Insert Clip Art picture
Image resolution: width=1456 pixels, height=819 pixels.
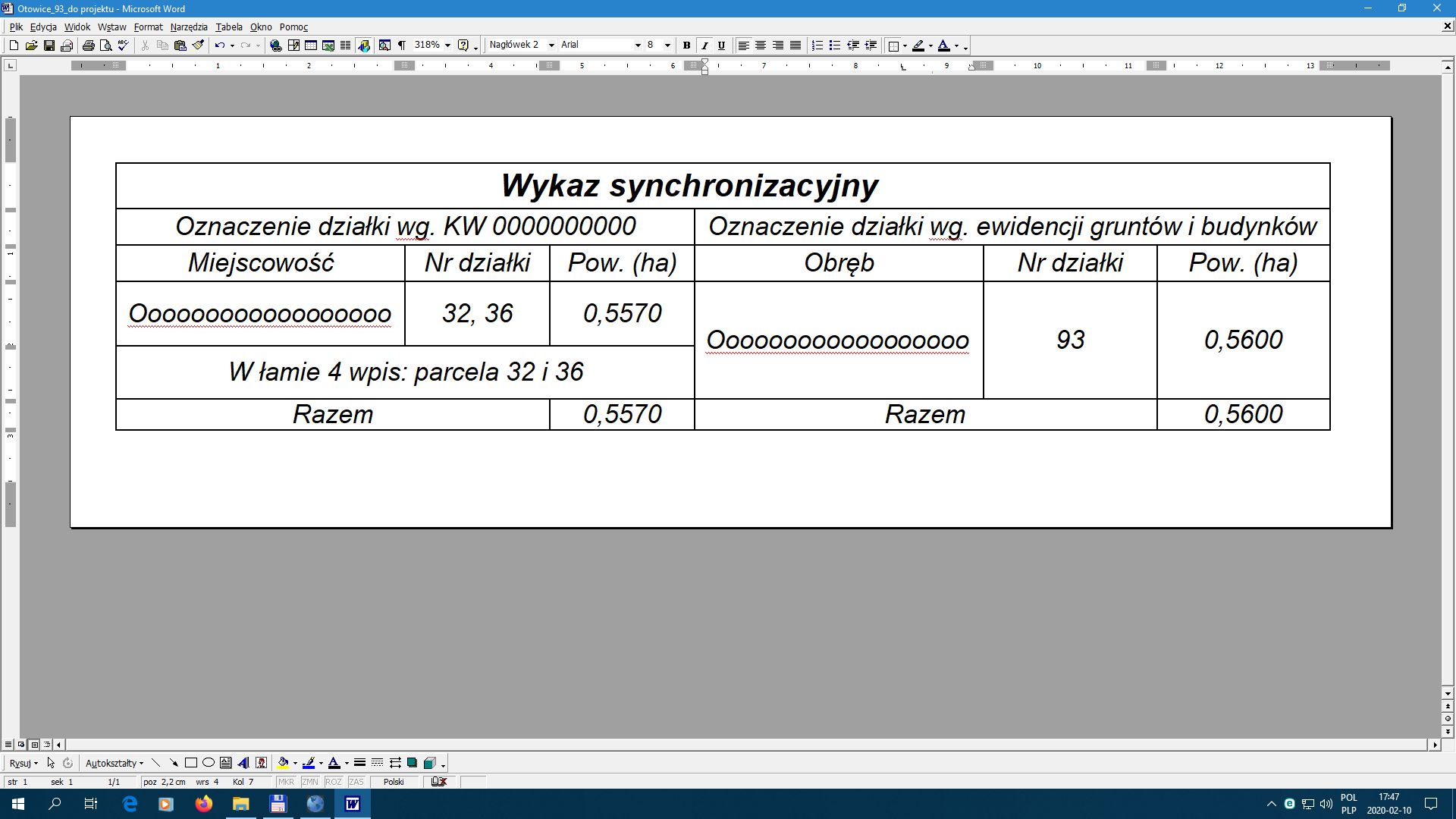pos(262,763)
